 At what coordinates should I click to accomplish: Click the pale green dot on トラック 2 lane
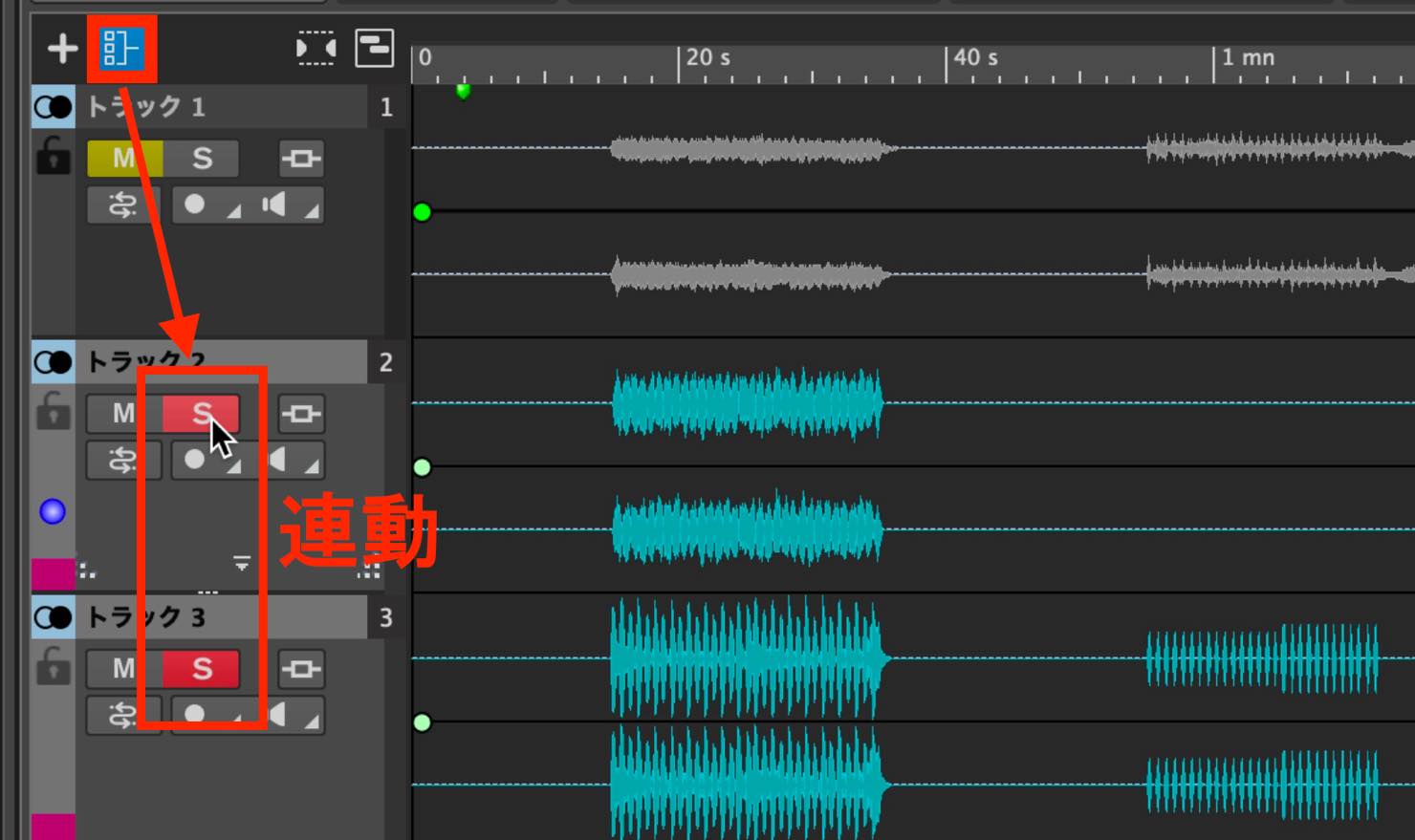click(423, 467)
